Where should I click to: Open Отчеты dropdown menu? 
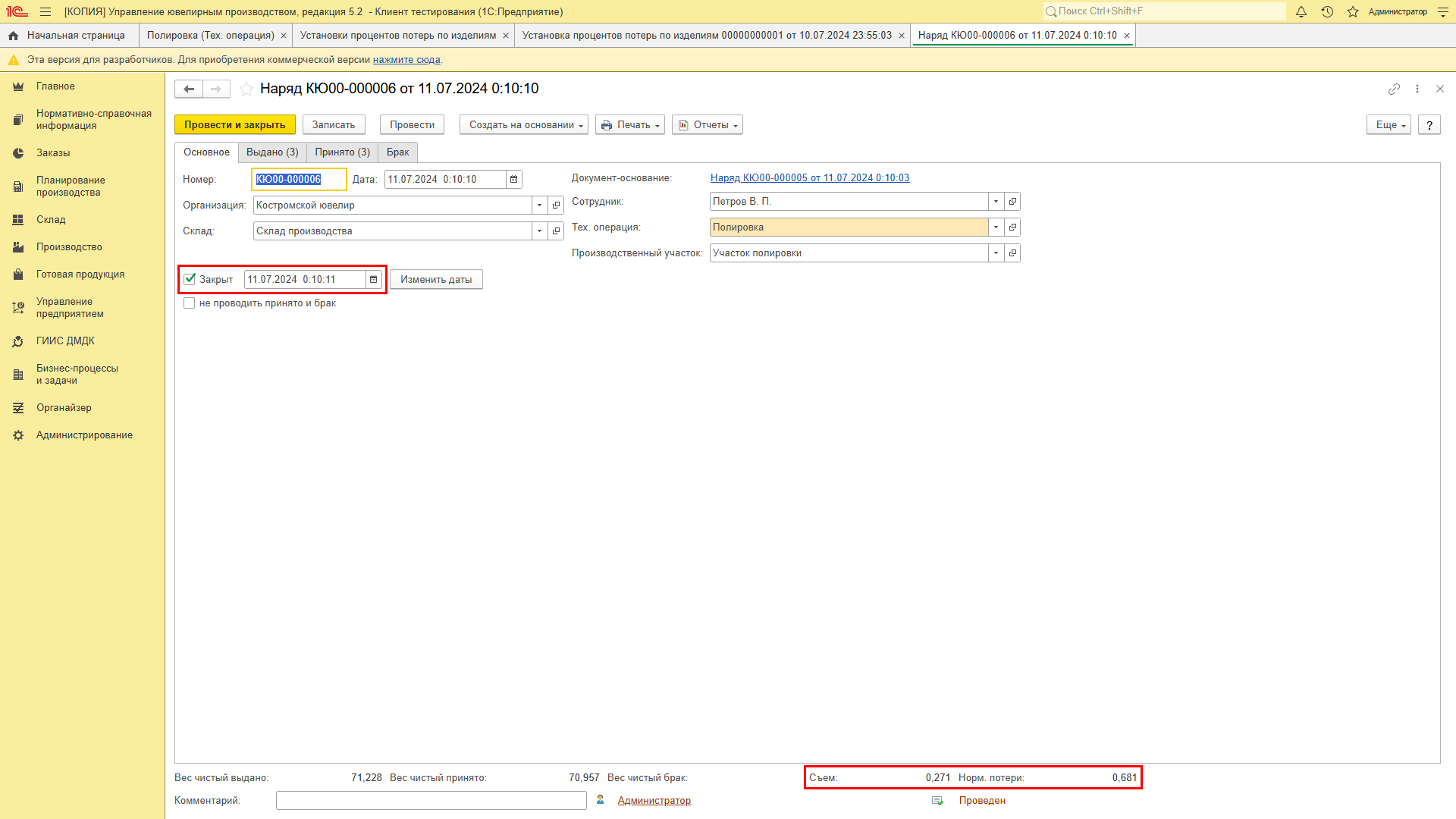(x=708, y=125)
